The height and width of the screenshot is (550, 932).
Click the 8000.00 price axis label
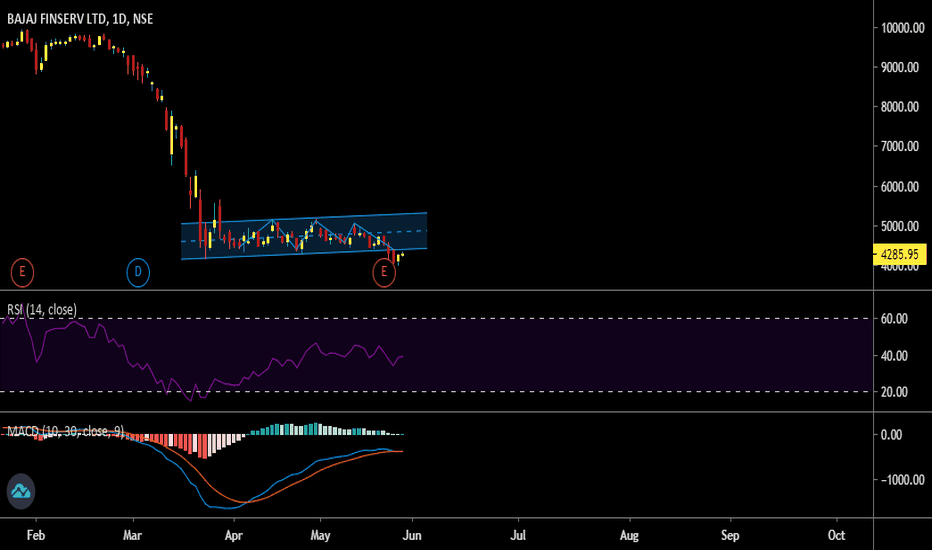[x=900, y=107]
